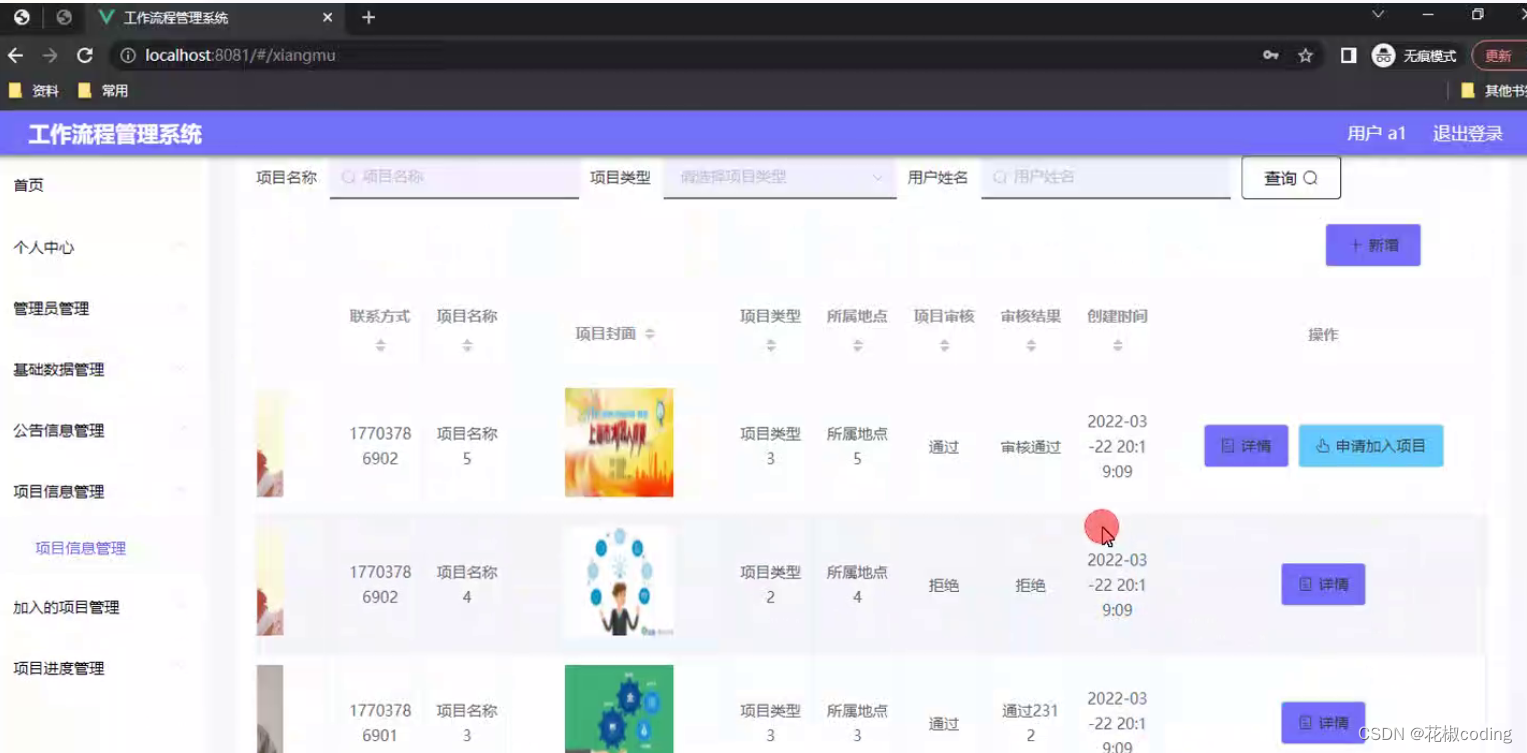Toggle sorting on the 创建时间 column
The width and height of the screenshot is (1527, 753).
pos(1116,345)
